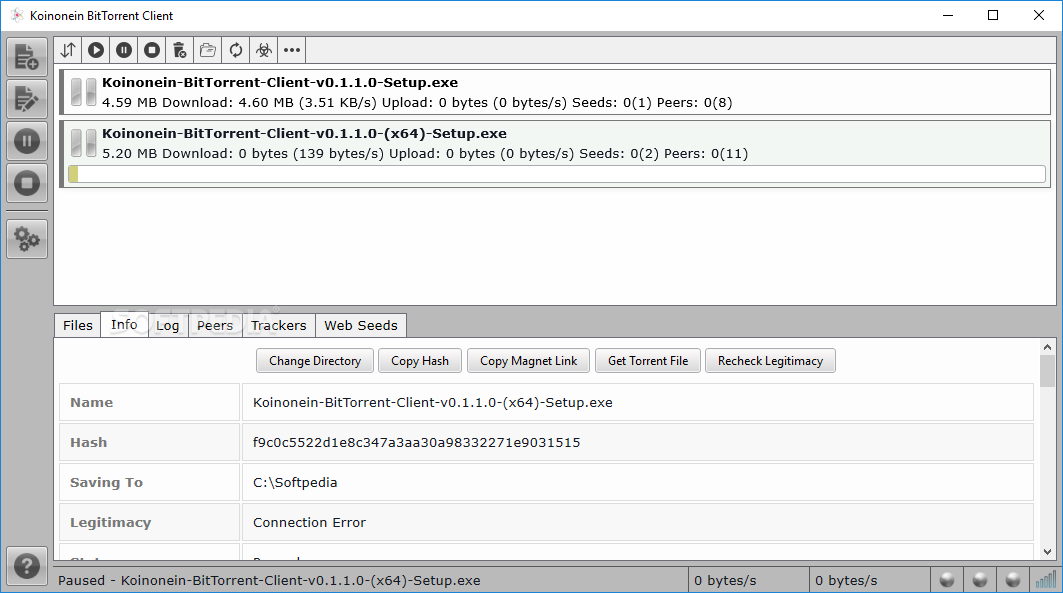Switch to the Info tab
The height and width of the screenshot is (593, 1063).
click(124, 325)
